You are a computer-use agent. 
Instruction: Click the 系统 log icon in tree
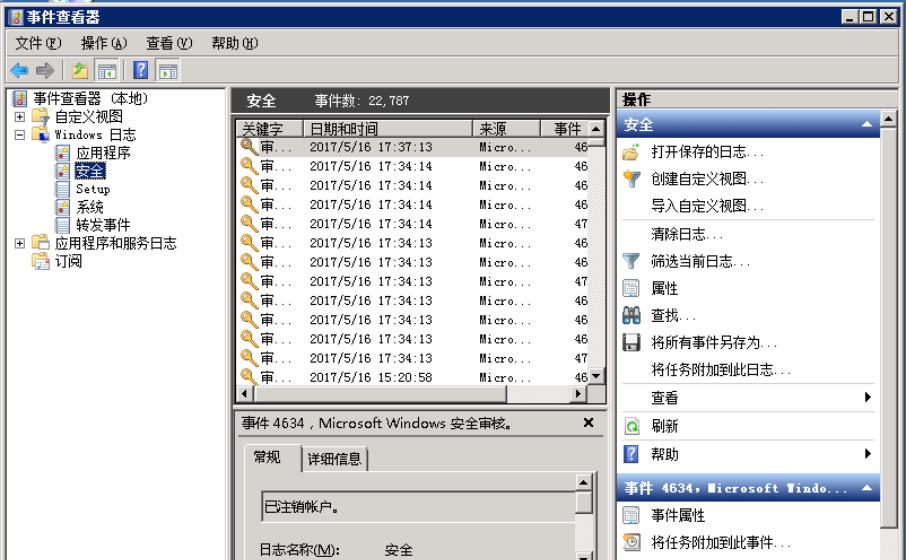[62, 206]
